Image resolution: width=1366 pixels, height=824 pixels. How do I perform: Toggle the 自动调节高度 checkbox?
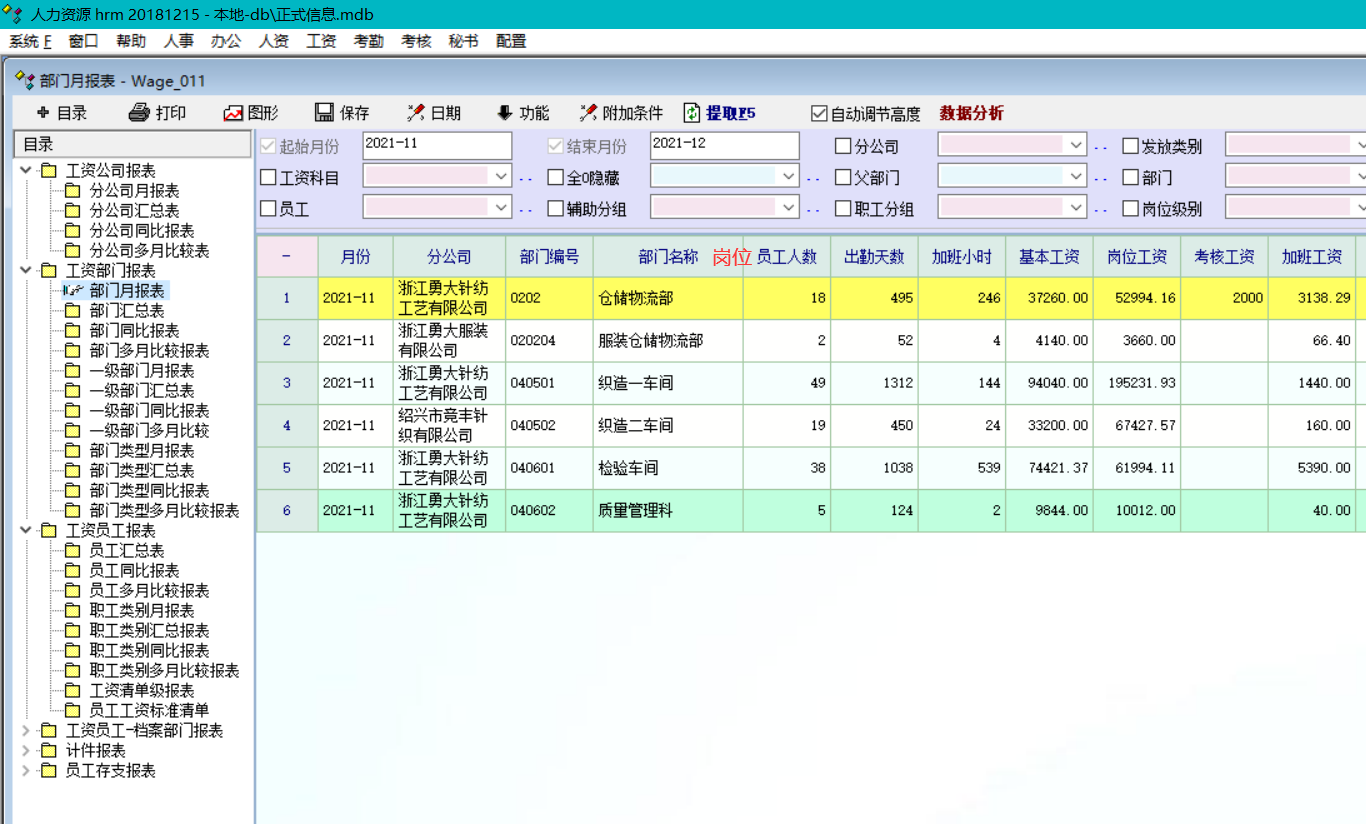(819, 114)
